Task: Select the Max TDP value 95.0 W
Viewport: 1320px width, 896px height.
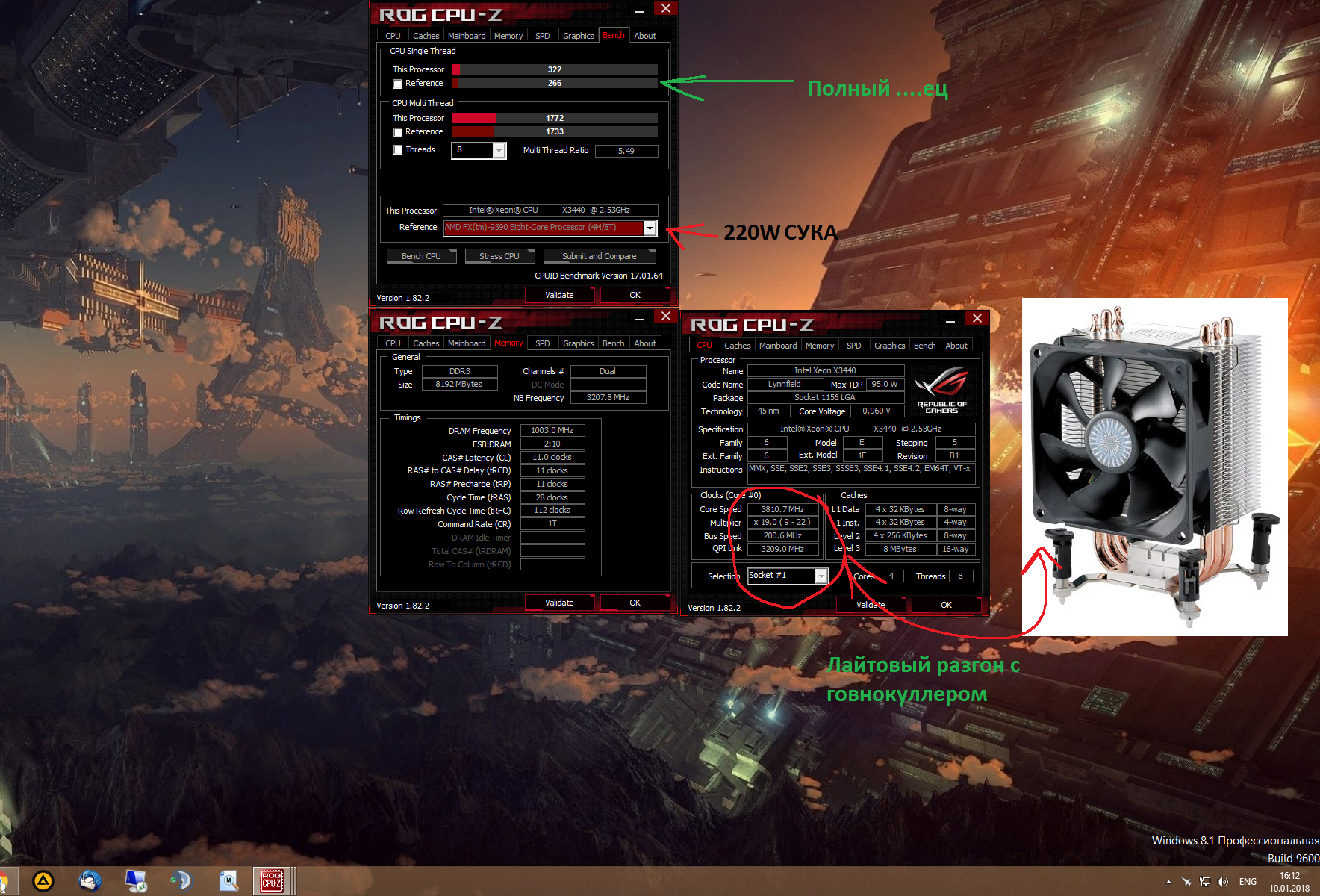Action: coord(885,384)
